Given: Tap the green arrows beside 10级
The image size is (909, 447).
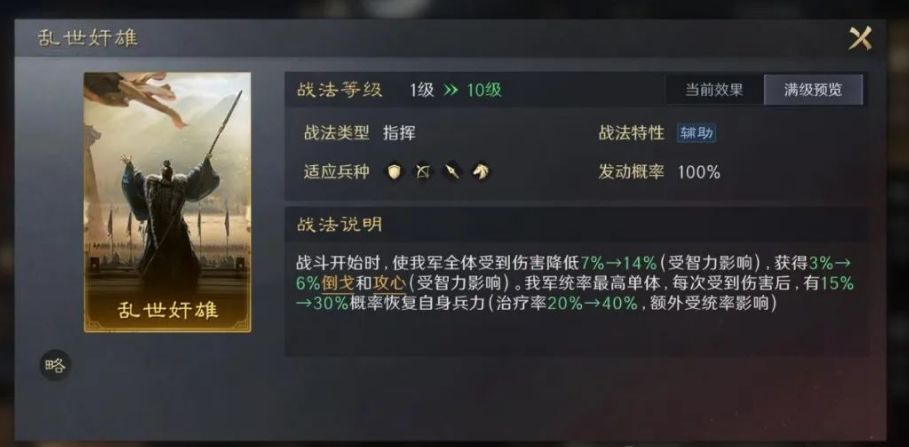Looking at the screenshot, I should [x=451, y=90].
